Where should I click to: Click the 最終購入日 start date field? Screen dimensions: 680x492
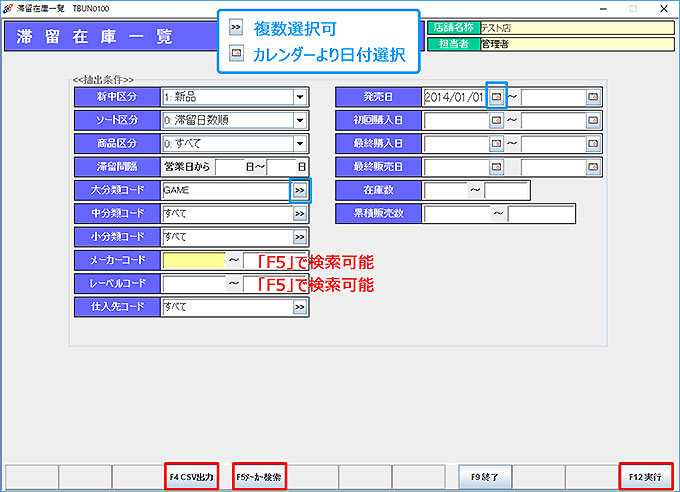coord(456,144)
